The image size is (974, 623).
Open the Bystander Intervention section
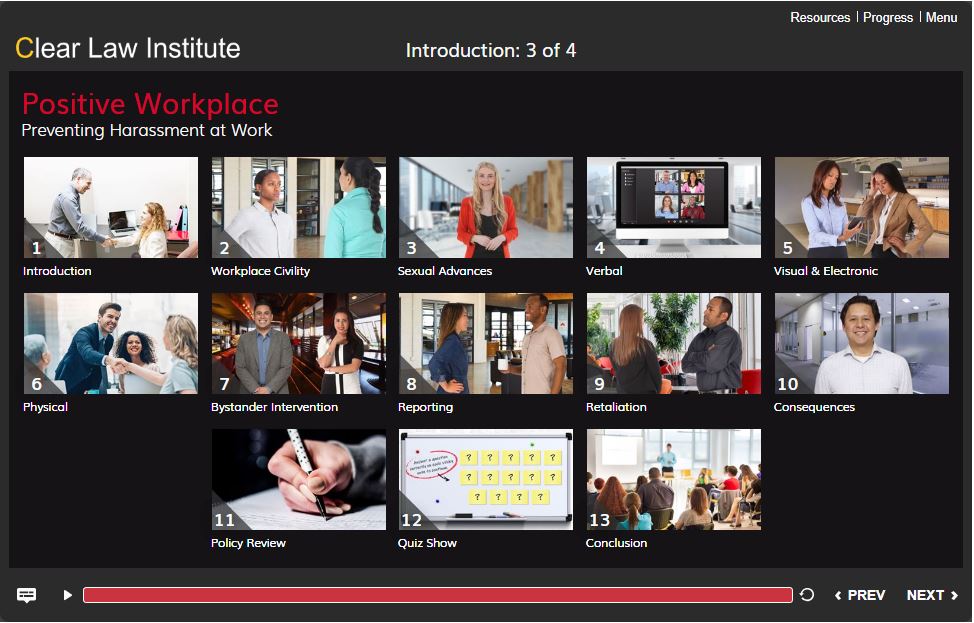(297, 343)
